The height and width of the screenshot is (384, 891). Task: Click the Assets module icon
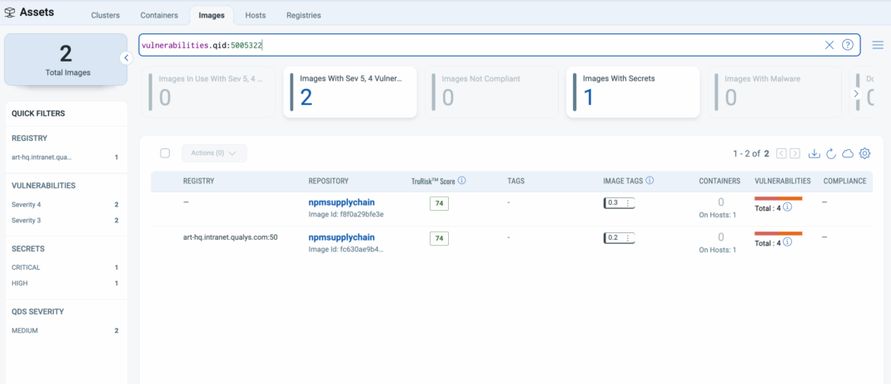[10, 12]
